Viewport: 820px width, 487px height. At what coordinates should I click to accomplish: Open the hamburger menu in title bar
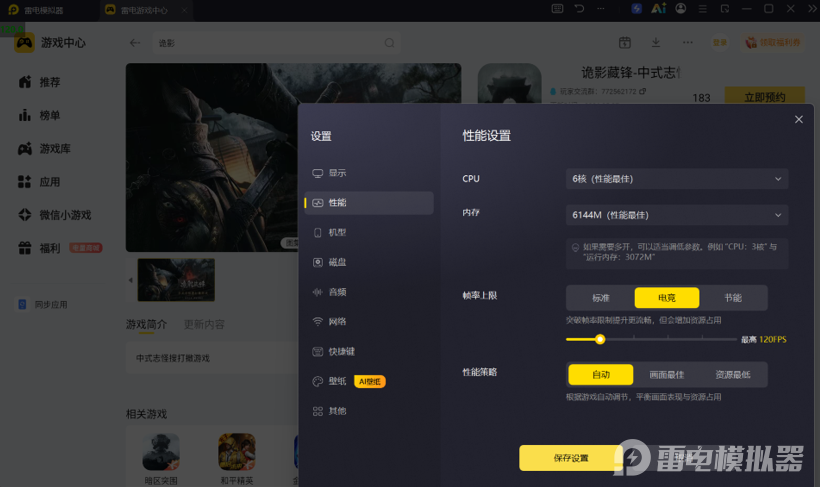pyautogui.click(x=703, y=9)
